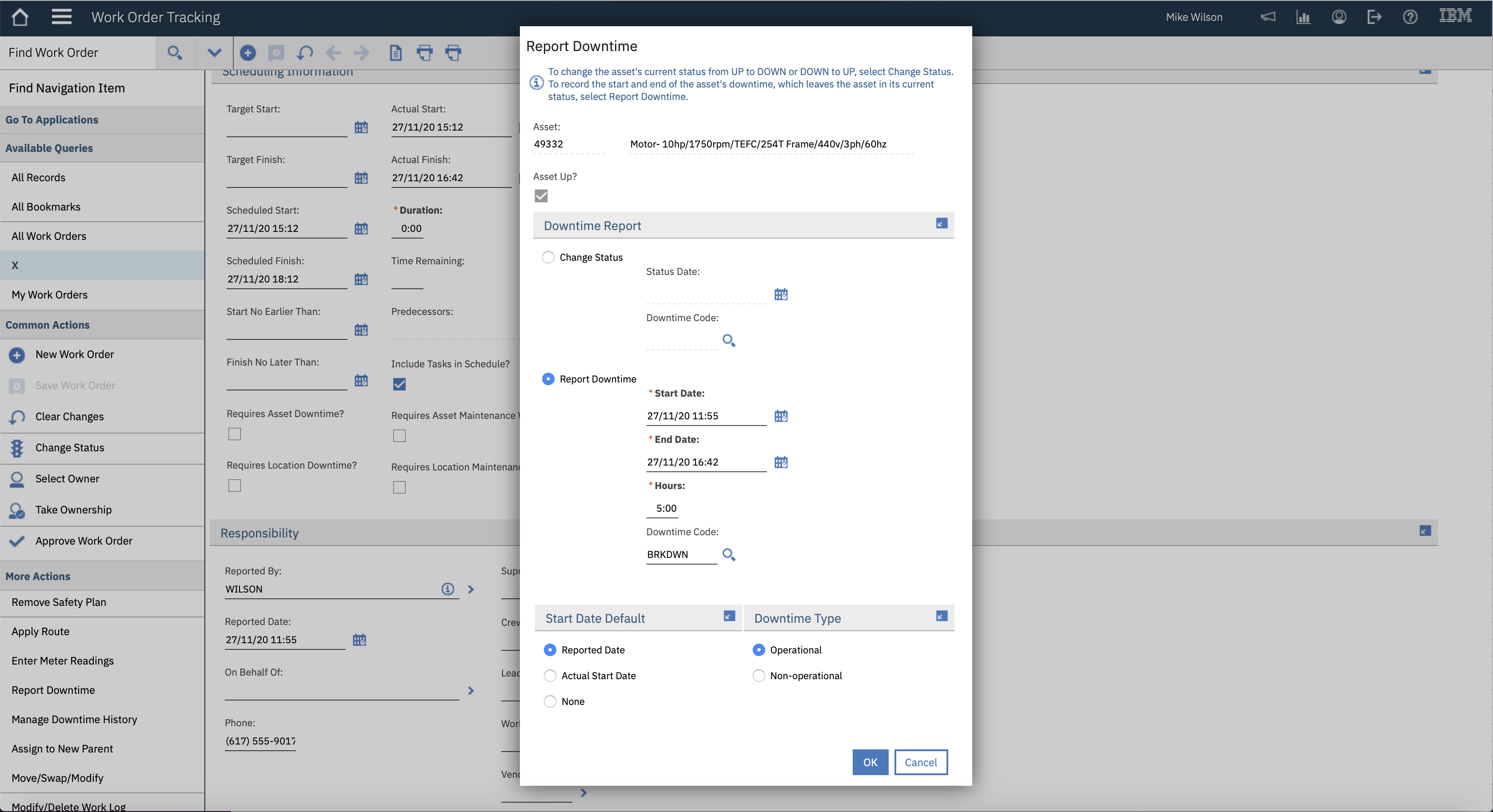Open the All Work Orders query
1493x812 pixels.
[x=49, y=236]
